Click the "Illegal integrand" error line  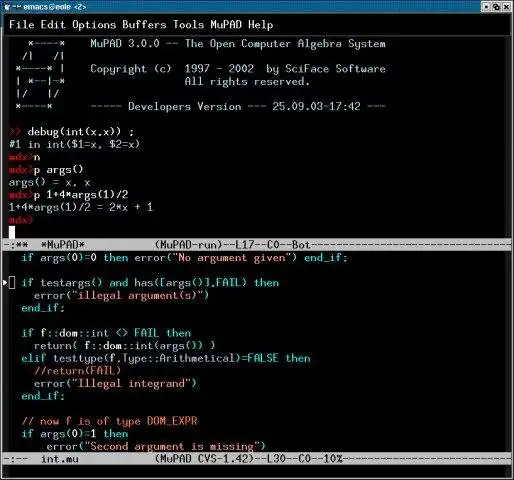click(x=115, y=384)
